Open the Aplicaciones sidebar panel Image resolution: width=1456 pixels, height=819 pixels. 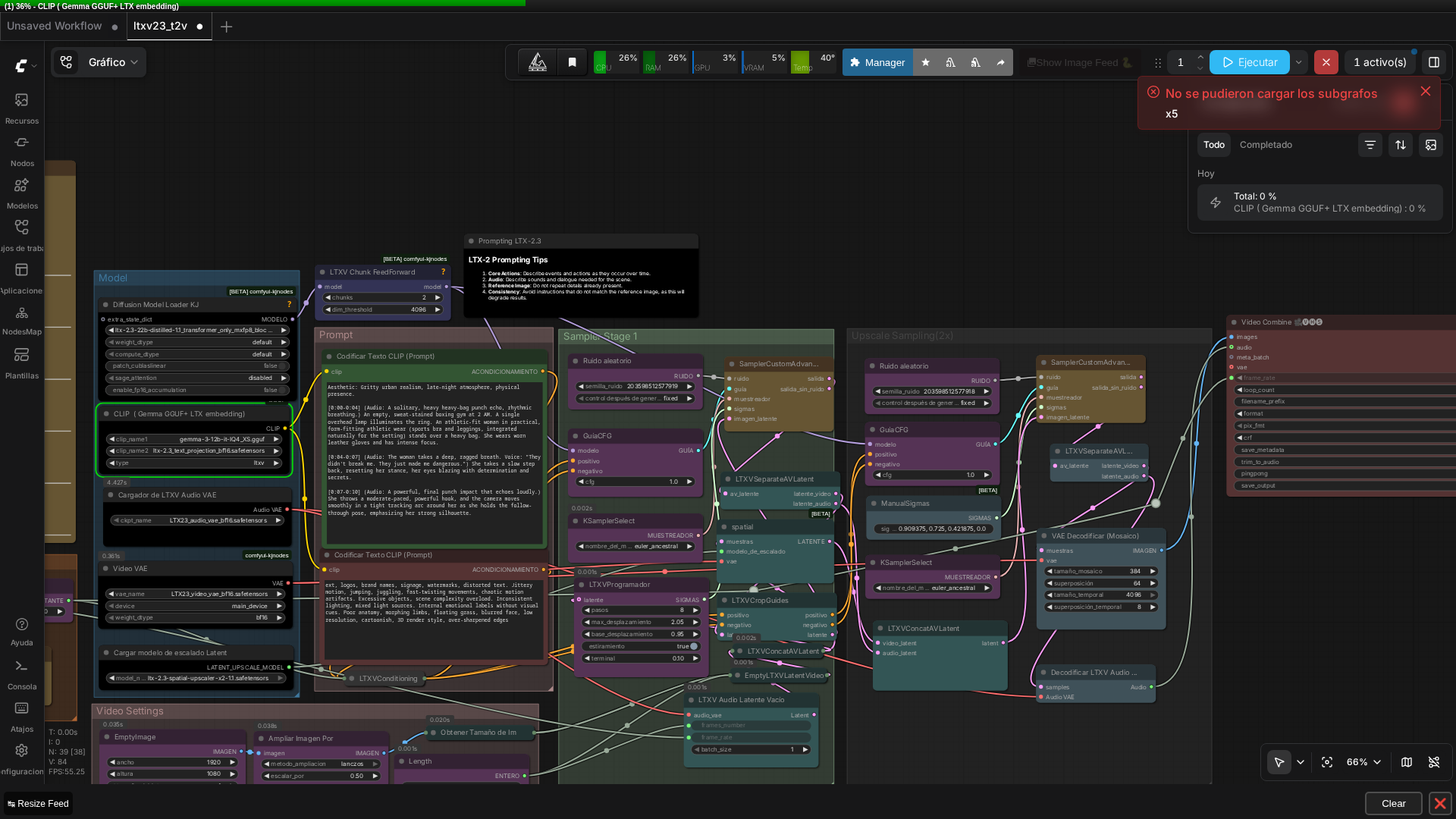22,278
